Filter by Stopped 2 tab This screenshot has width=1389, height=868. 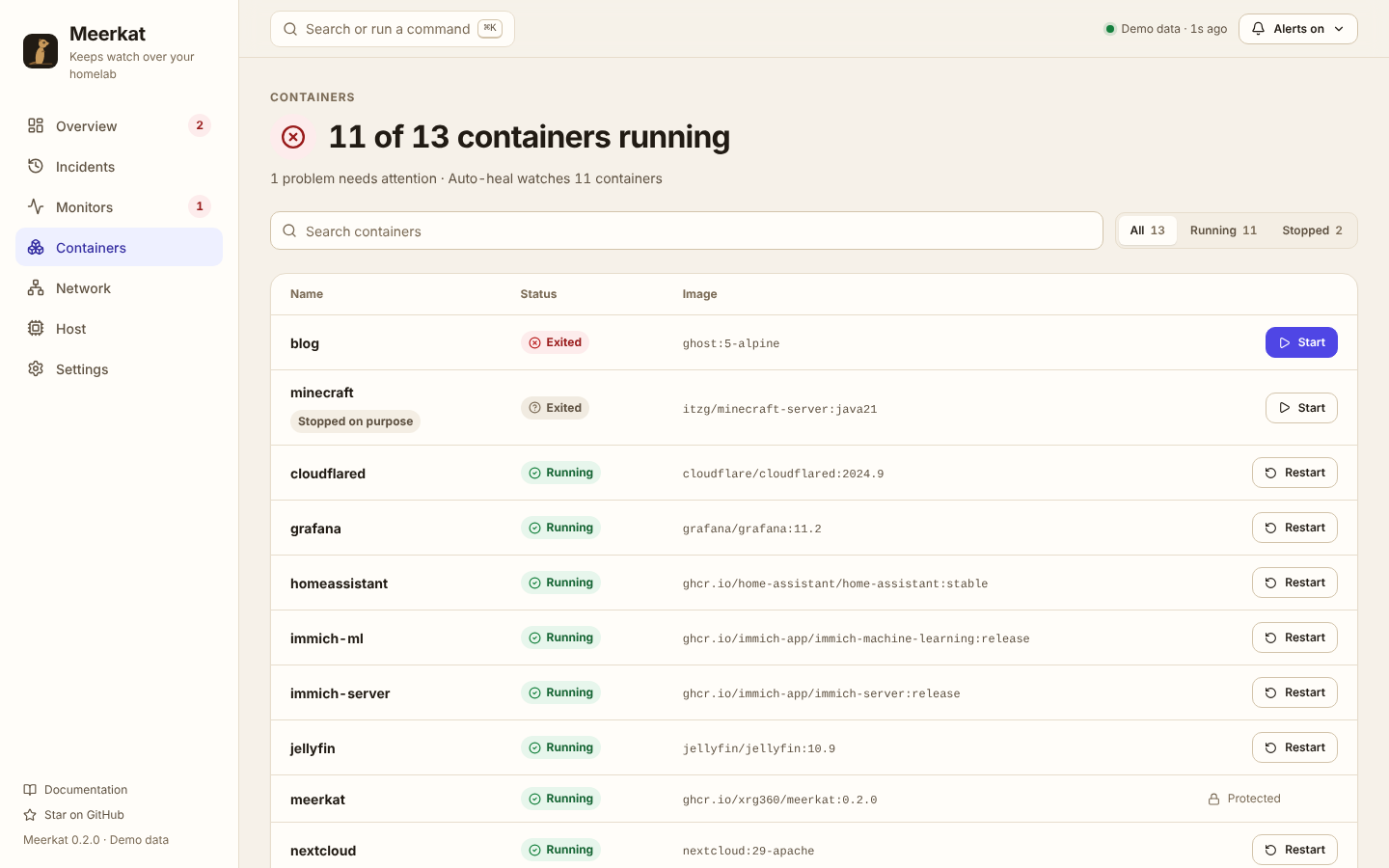[x=1312, y=231]
